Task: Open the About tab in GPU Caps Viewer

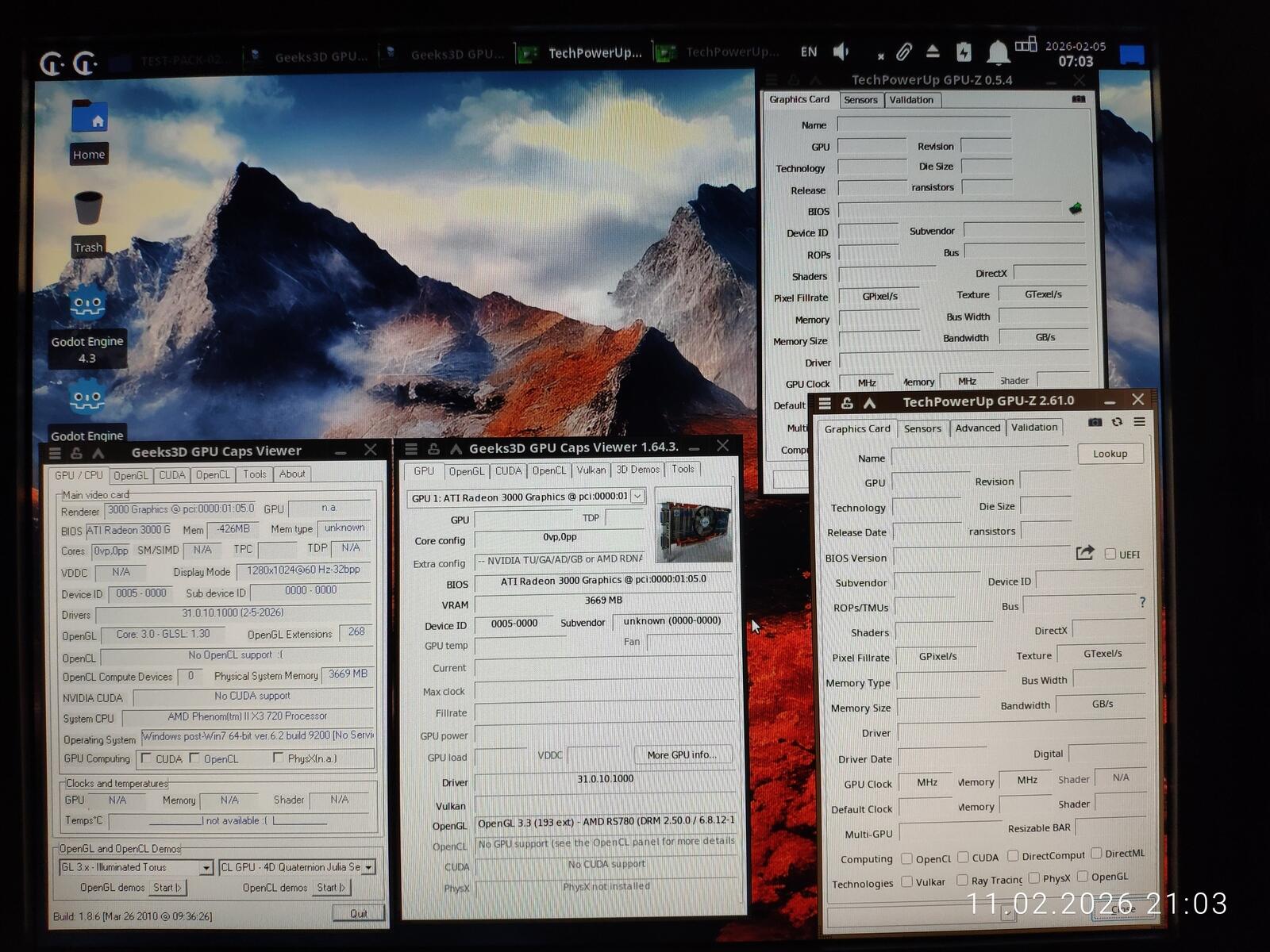Action: (x=292, y=474)
